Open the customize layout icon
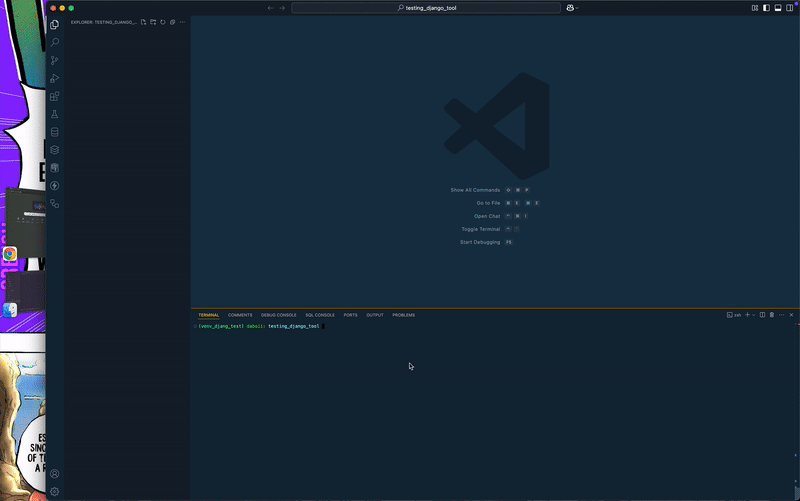The image size is (800, 501). tap(755, 8)
